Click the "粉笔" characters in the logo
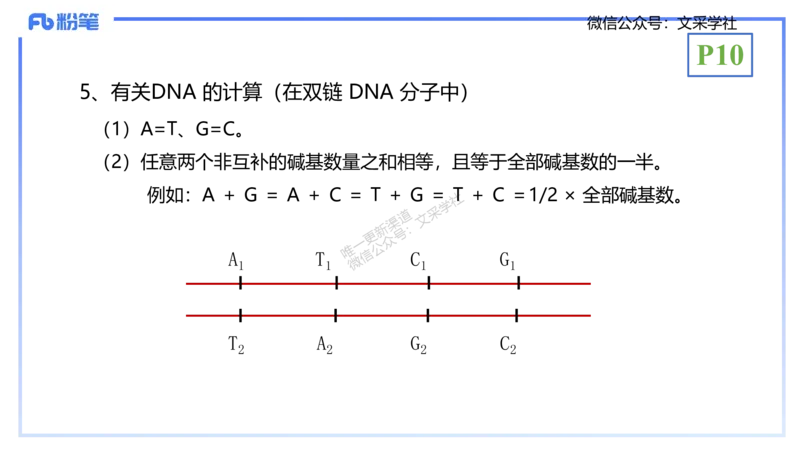The height and width of the screenshot is (450, 800). pyautogui.click(x=79, y=22)
